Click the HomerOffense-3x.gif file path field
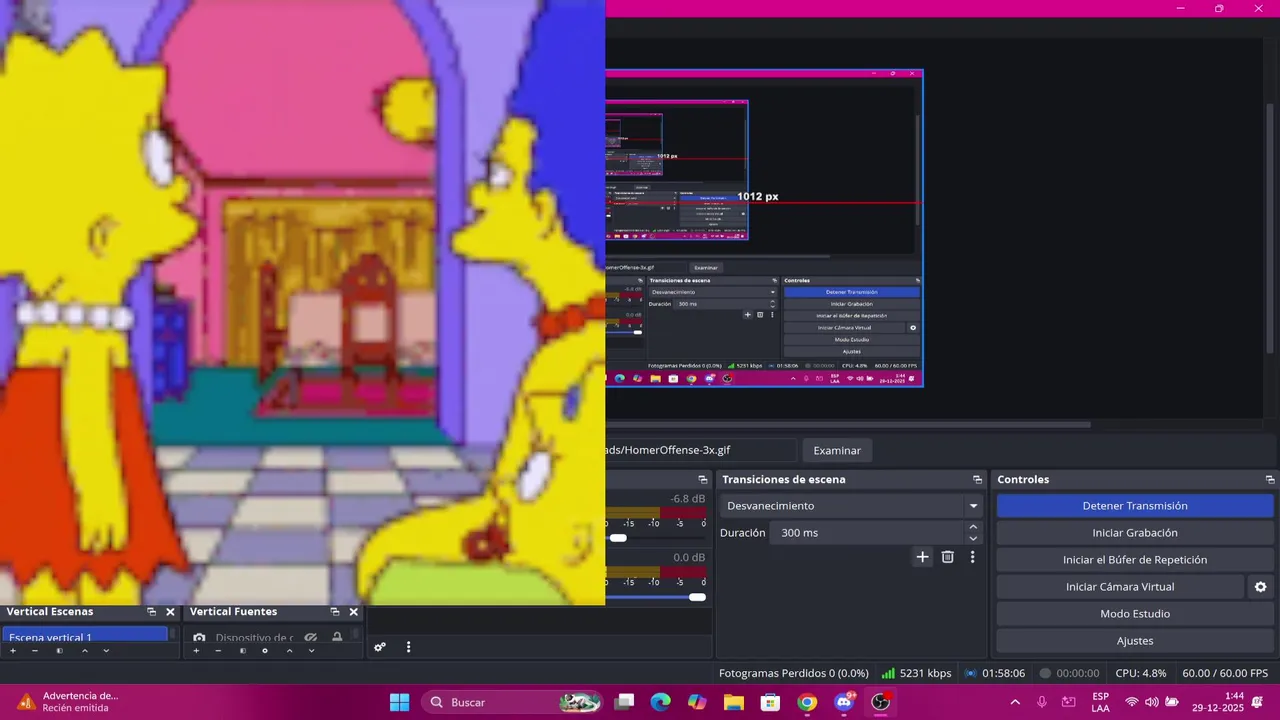Image resolution: width=1280 pixels, height=720 pixels. (x=700, y=450)
